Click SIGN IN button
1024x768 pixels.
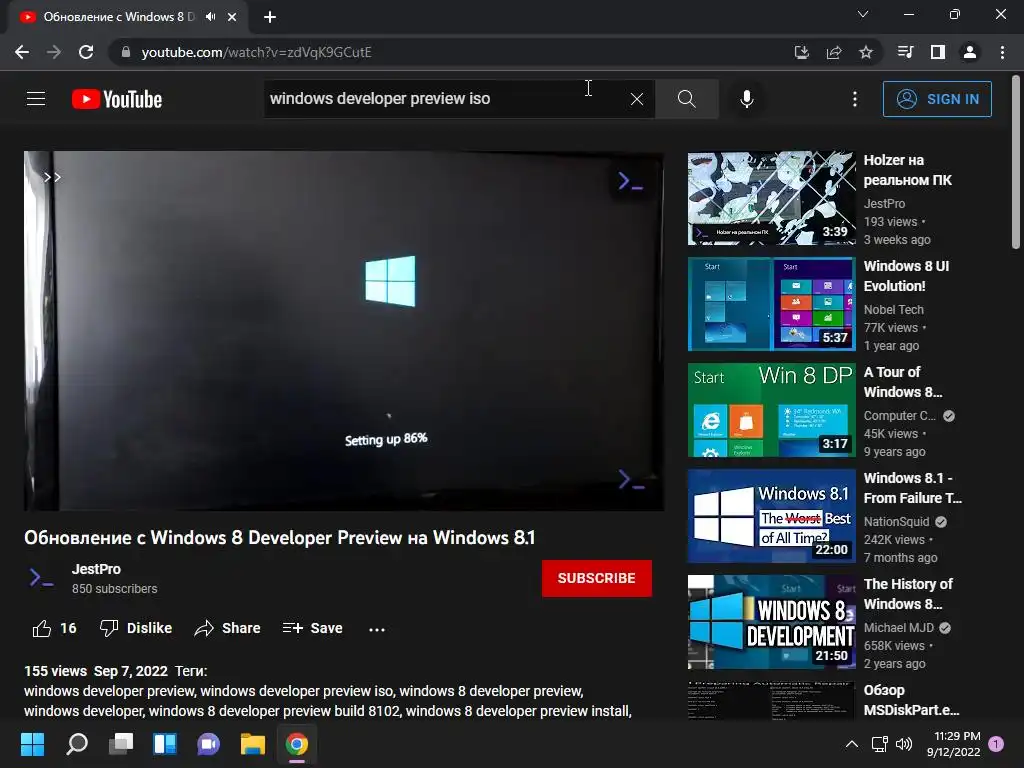[x=937, y=99]
